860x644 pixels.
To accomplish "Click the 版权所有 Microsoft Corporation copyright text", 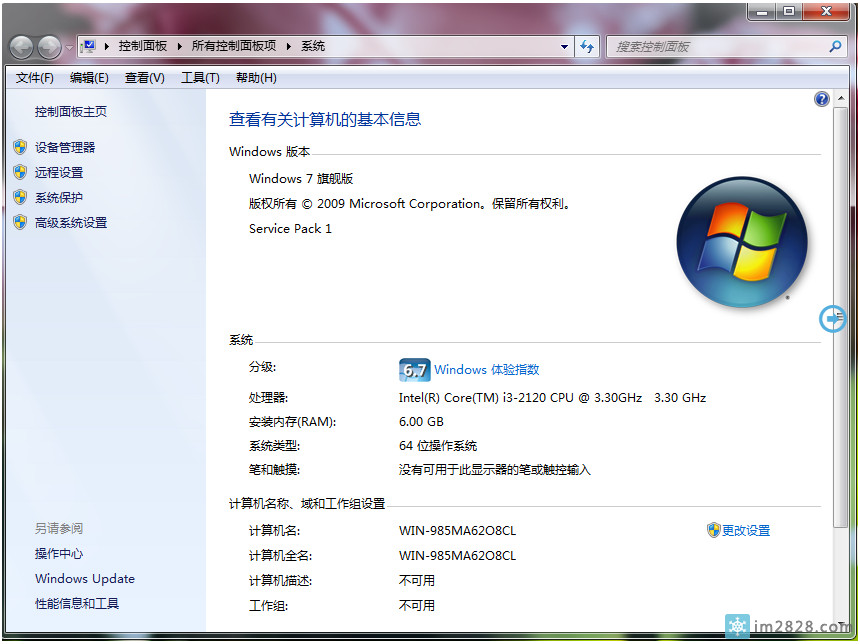I will tap(410, 204).
